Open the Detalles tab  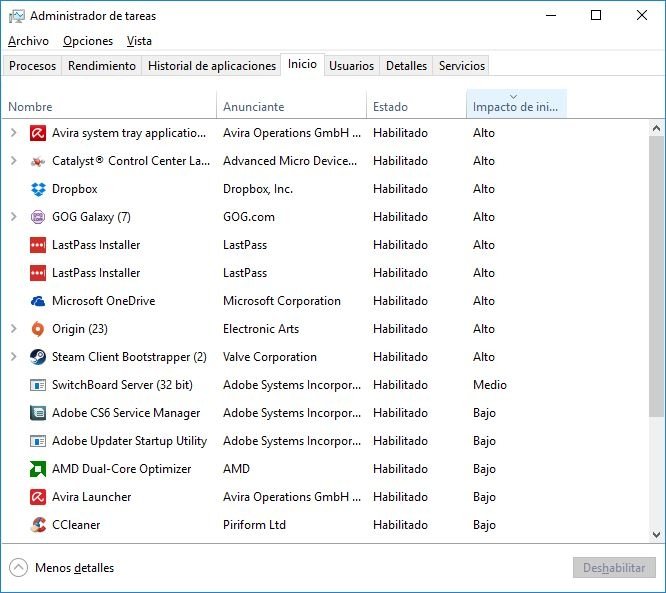[x=406, y=66]
